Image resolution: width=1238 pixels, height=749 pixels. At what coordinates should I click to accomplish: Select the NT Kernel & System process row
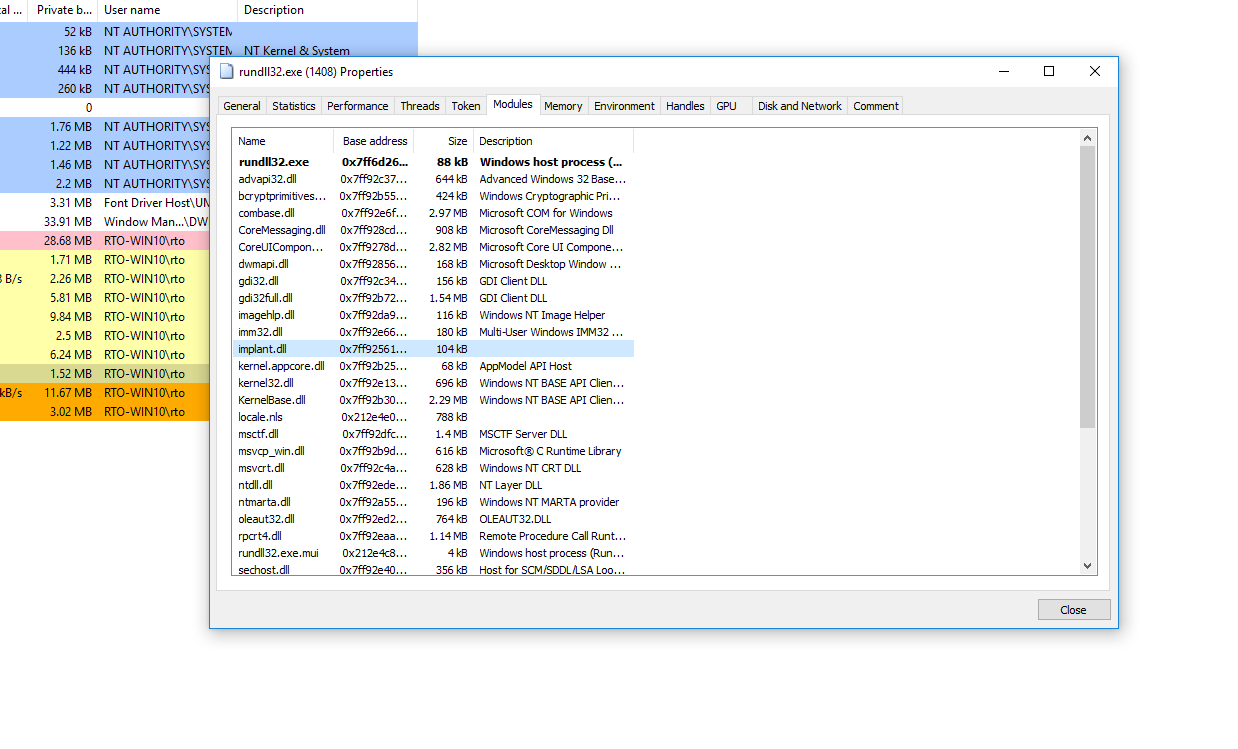point(208,51)
